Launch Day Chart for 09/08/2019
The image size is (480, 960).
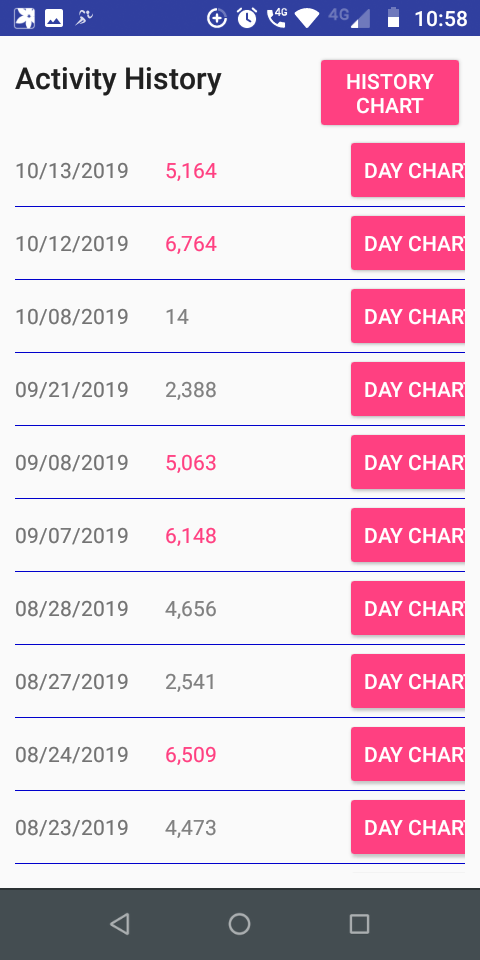pyautogui.click(x=408, y=462)
